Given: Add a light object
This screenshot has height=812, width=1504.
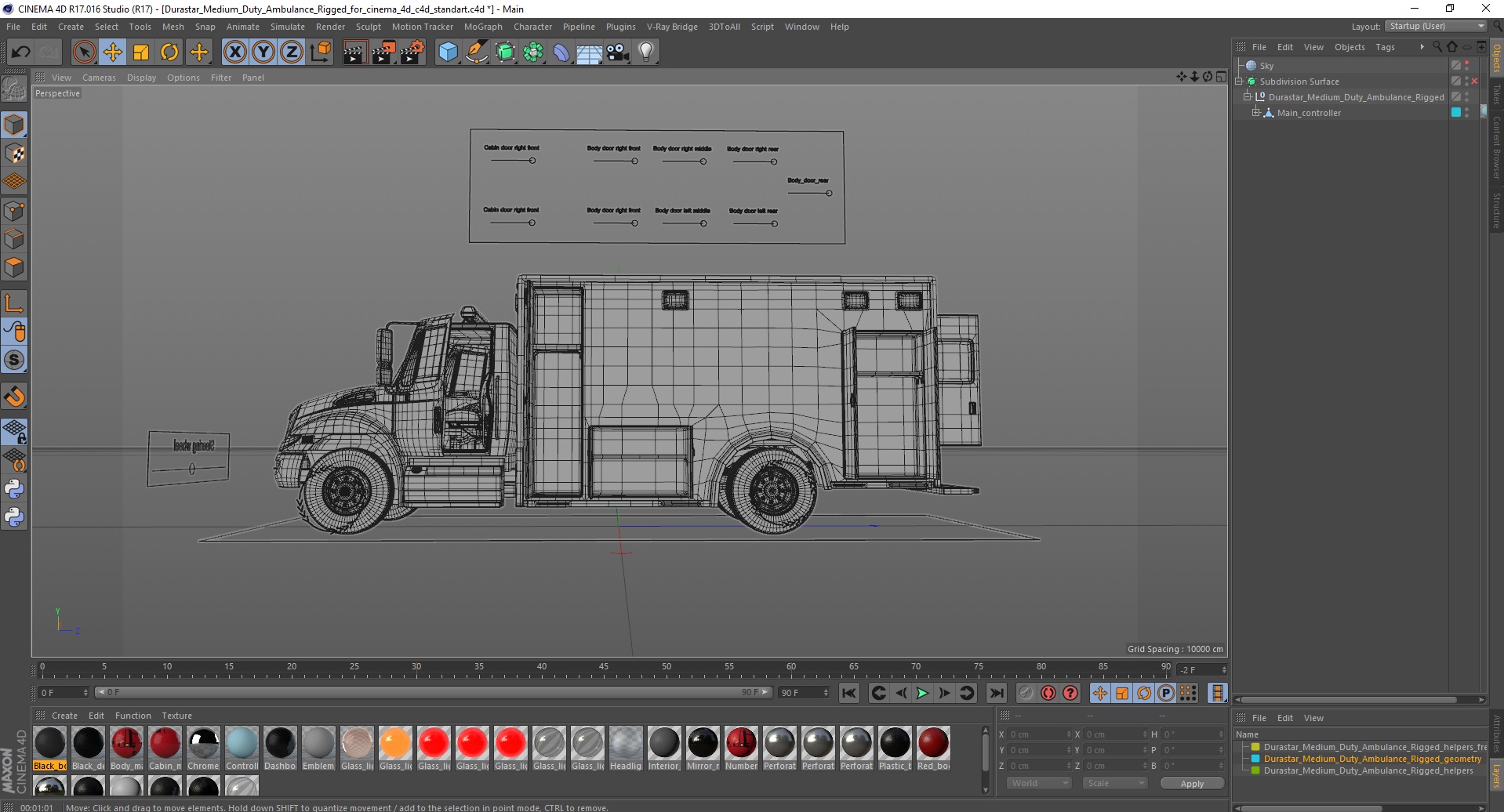Looking at the screenshot, I should pyautogui.click(x=646, y=53).
